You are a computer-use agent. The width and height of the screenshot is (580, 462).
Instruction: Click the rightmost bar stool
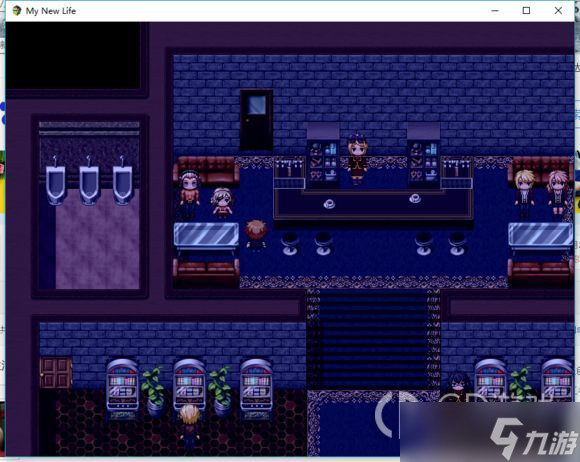tap(457, 243)
